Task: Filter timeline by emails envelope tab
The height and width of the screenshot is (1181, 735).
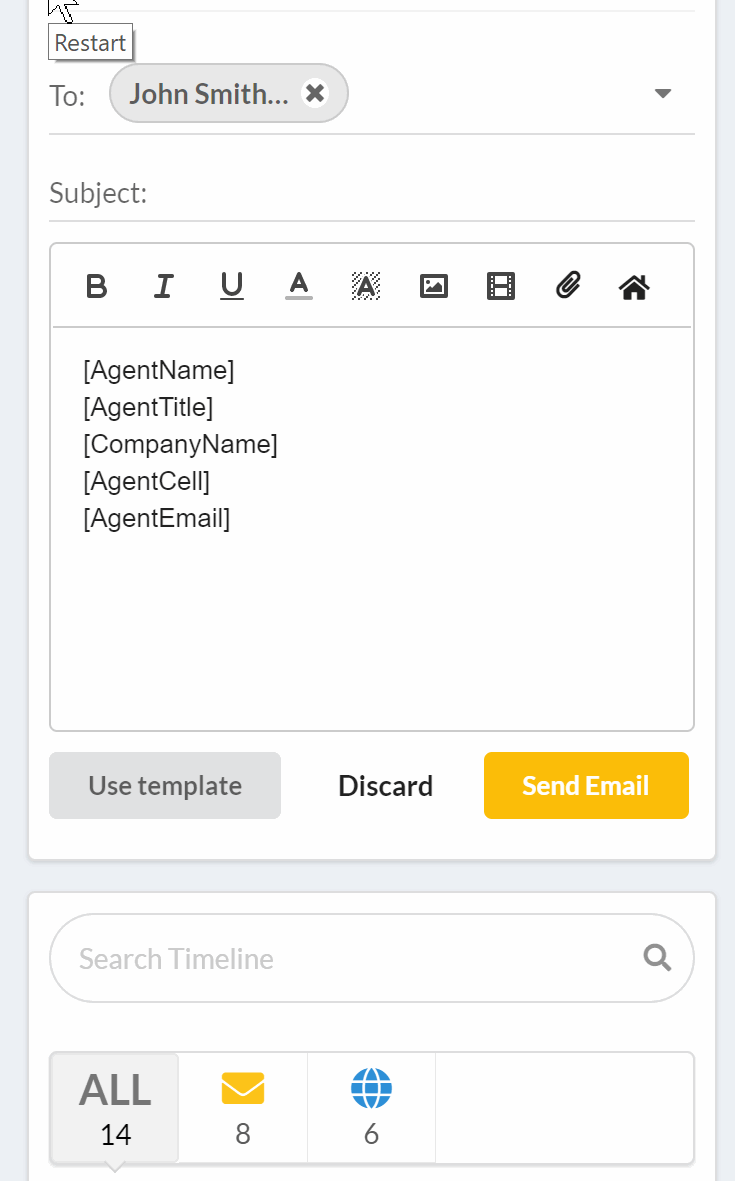Action: [x=243, y=1108]
